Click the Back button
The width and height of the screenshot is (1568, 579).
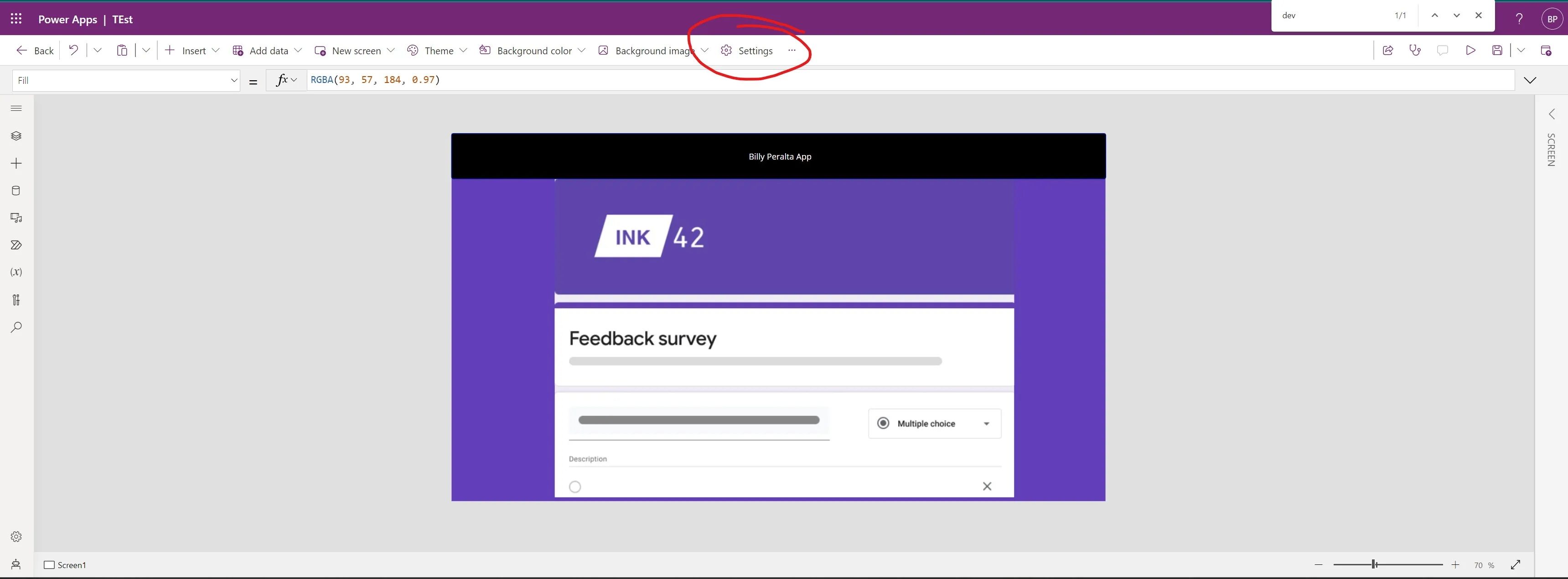click(x=35, y=51)
